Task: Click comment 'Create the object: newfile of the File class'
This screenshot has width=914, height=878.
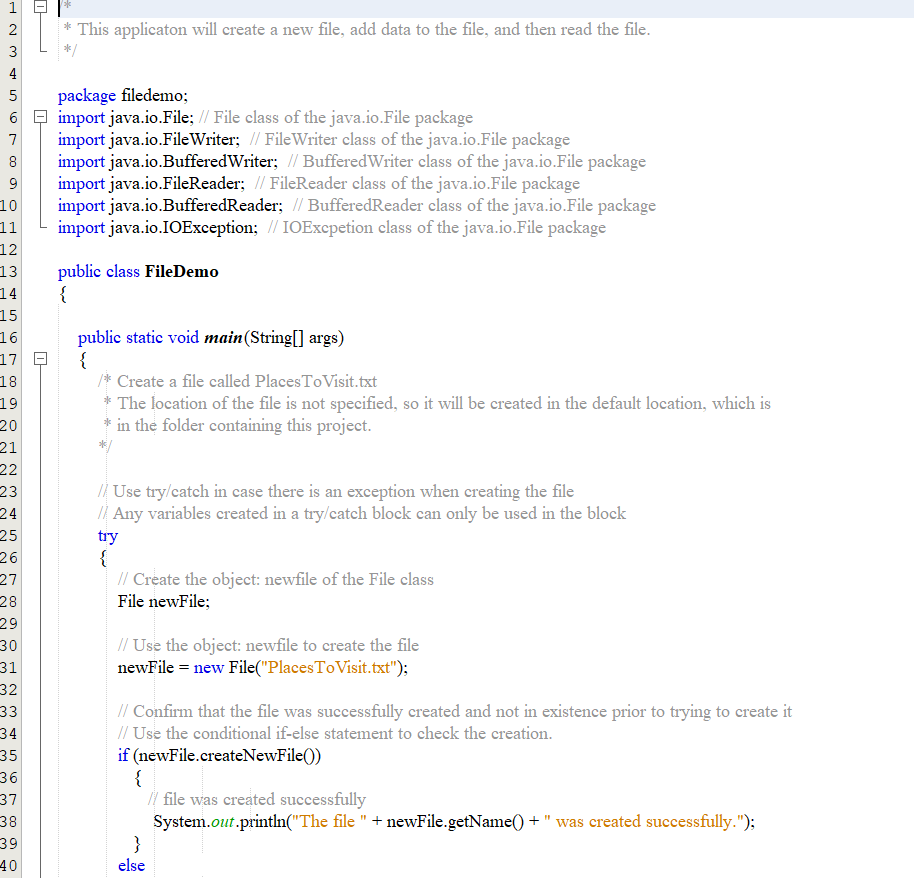Action: click(283, 580)
